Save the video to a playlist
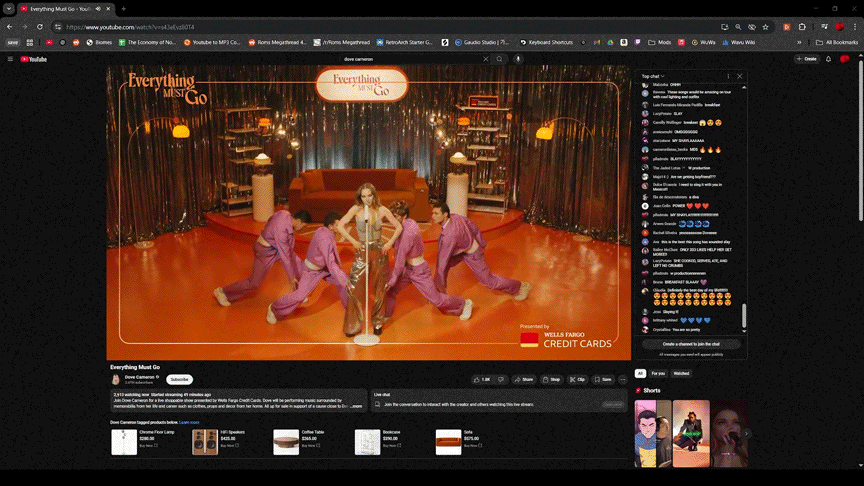864x486 pixels. 603,380
